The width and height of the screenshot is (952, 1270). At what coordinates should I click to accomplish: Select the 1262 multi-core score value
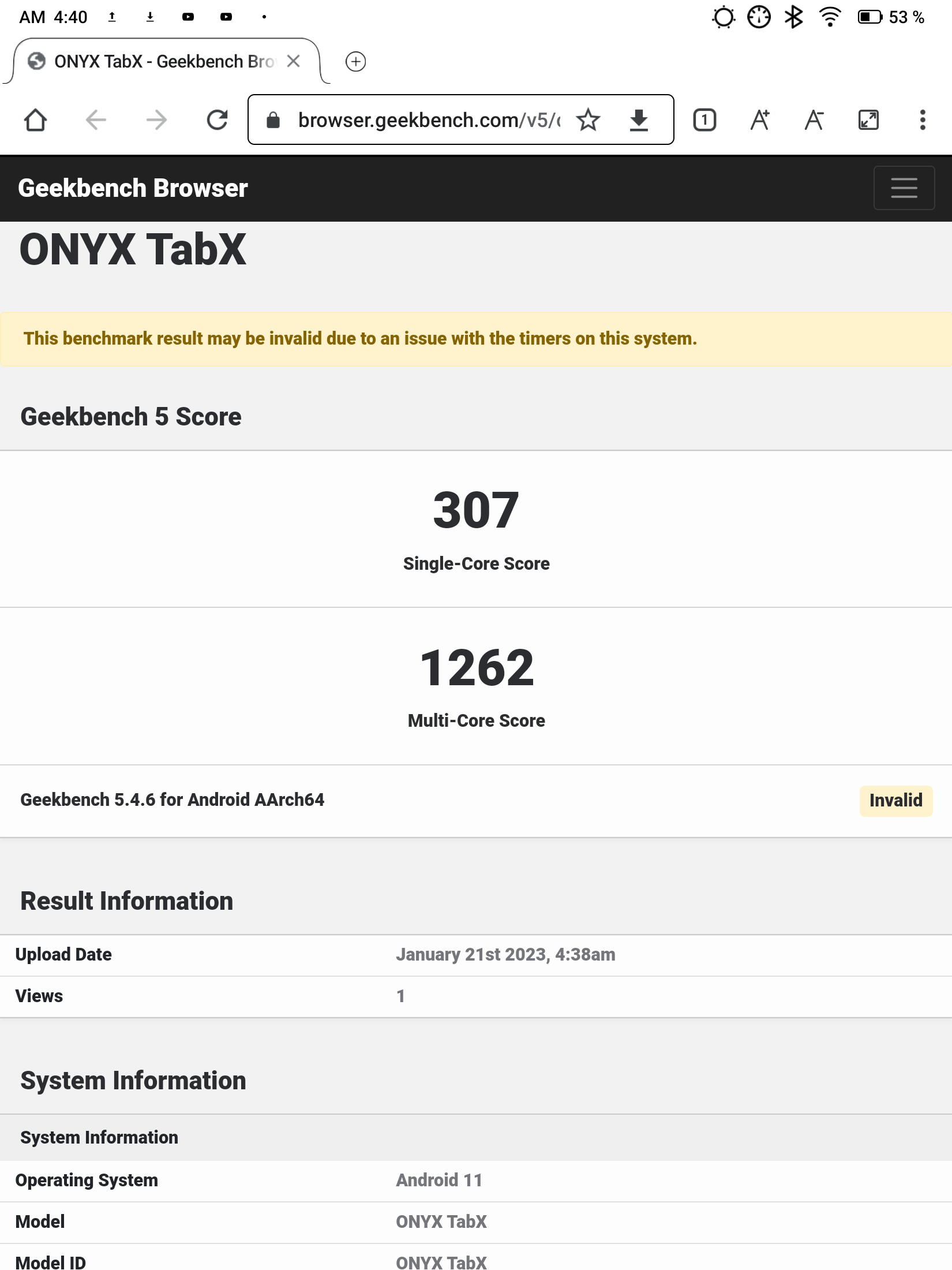pyautogui.click(x=477, y=667)
